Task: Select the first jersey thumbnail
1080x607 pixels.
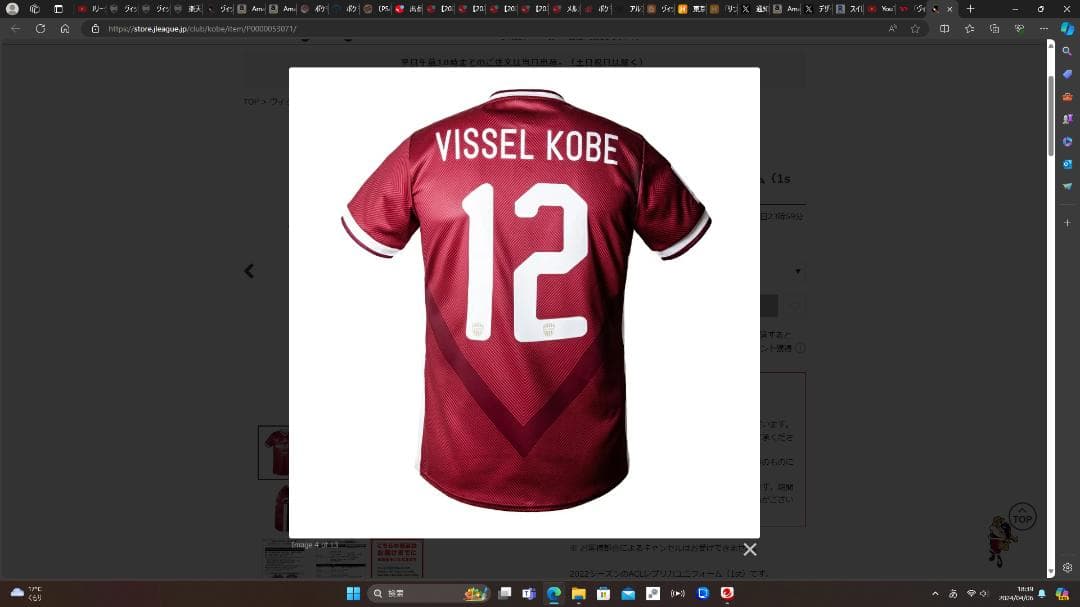Action: [275, 452]
